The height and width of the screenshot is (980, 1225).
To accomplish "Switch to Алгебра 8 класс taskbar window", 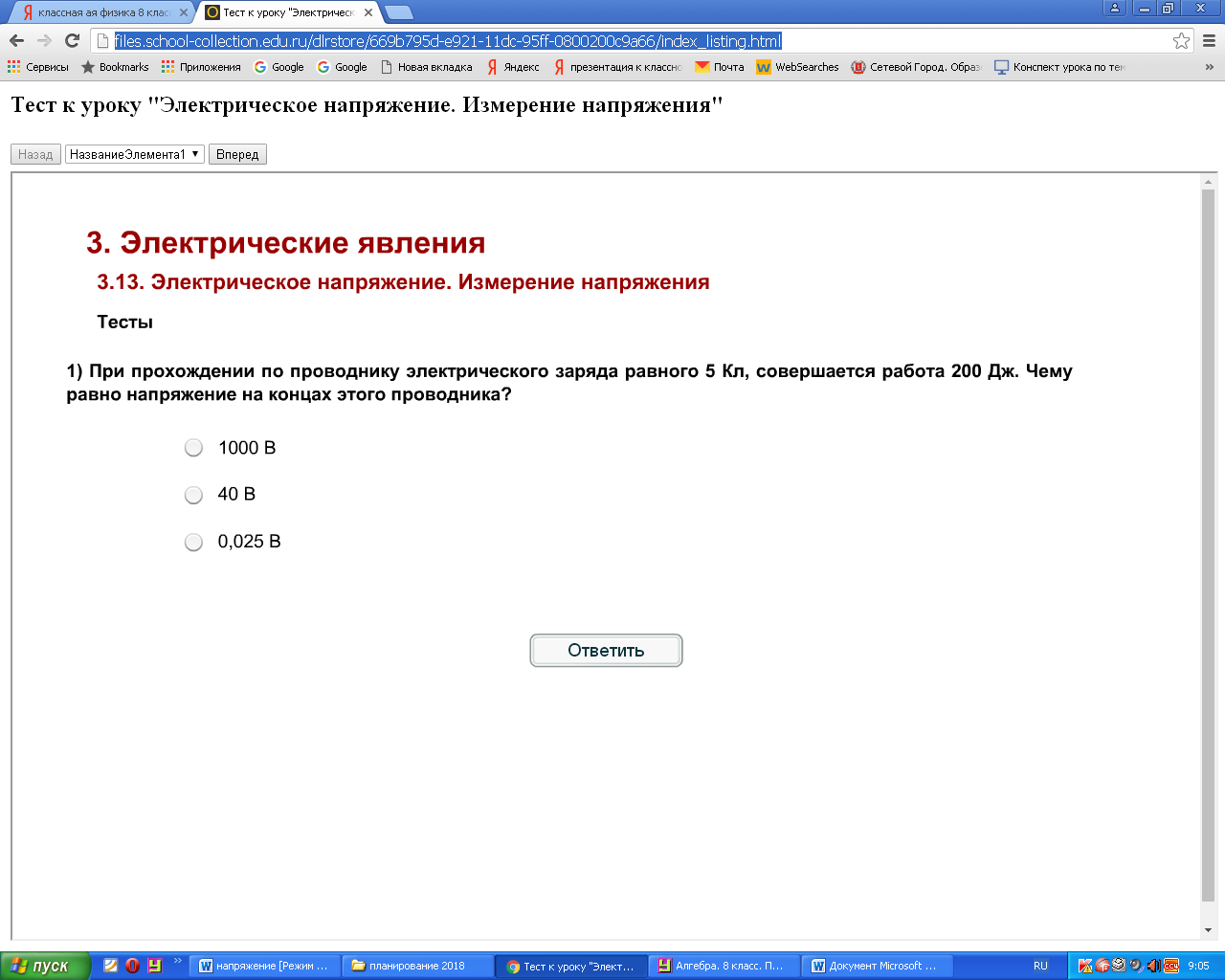I will (x=724, y=966).
